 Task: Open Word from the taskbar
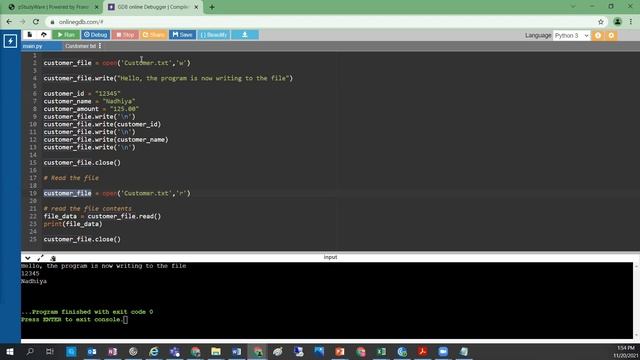tap(237, 351)
